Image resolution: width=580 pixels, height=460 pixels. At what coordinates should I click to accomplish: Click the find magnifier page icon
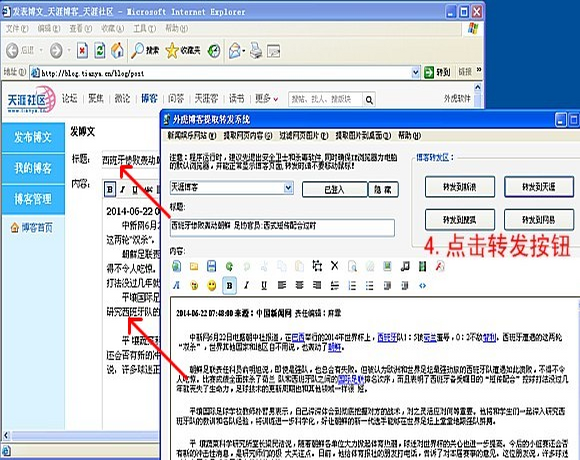pyautogui.click(x=352, y=266)
